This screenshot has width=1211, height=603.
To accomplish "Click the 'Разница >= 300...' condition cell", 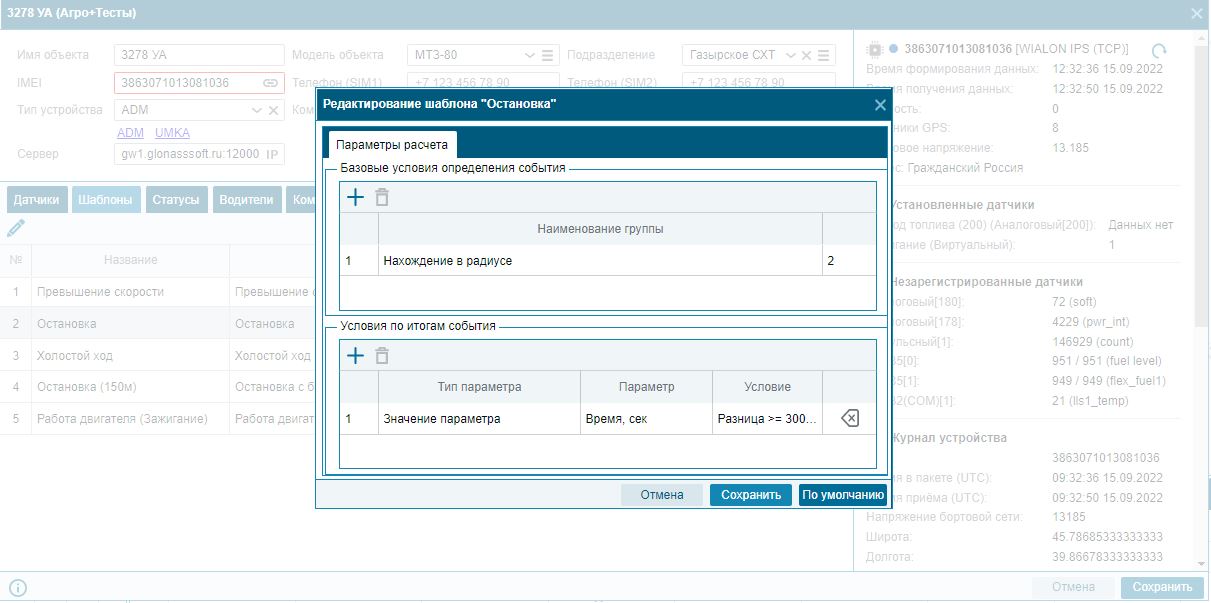I will click(767, 419).
